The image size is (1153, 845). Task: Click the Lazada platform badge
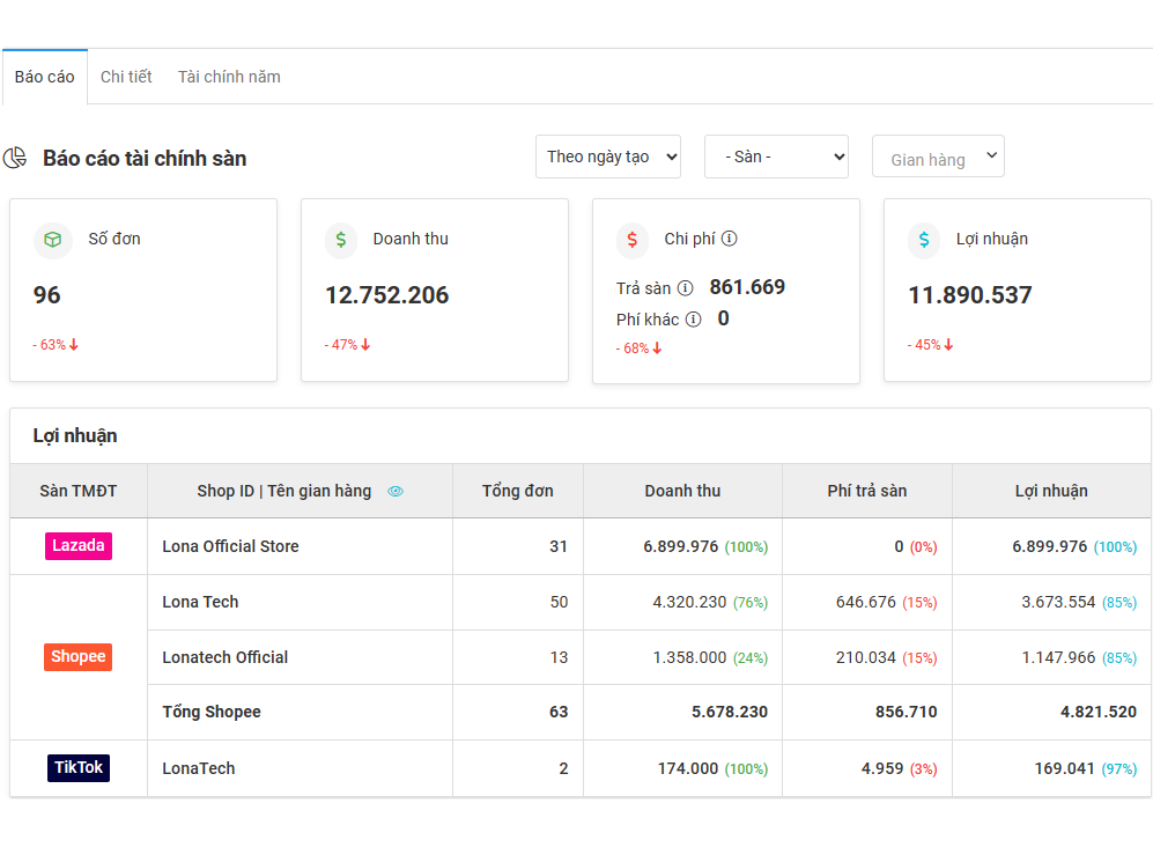pyautogui.click(x=78, y=546)
